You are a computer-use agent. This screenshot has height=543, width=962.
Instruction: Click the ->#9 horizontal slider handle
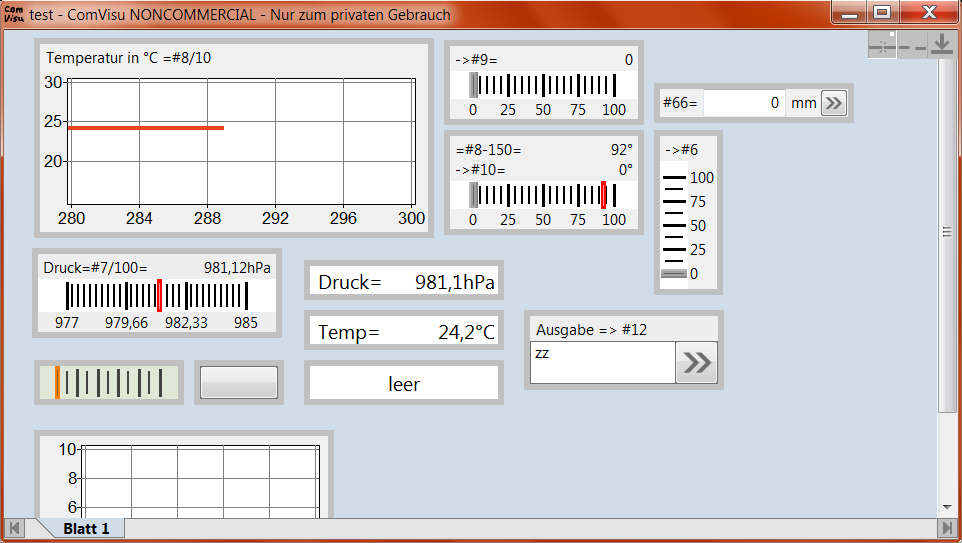(473, 85)
